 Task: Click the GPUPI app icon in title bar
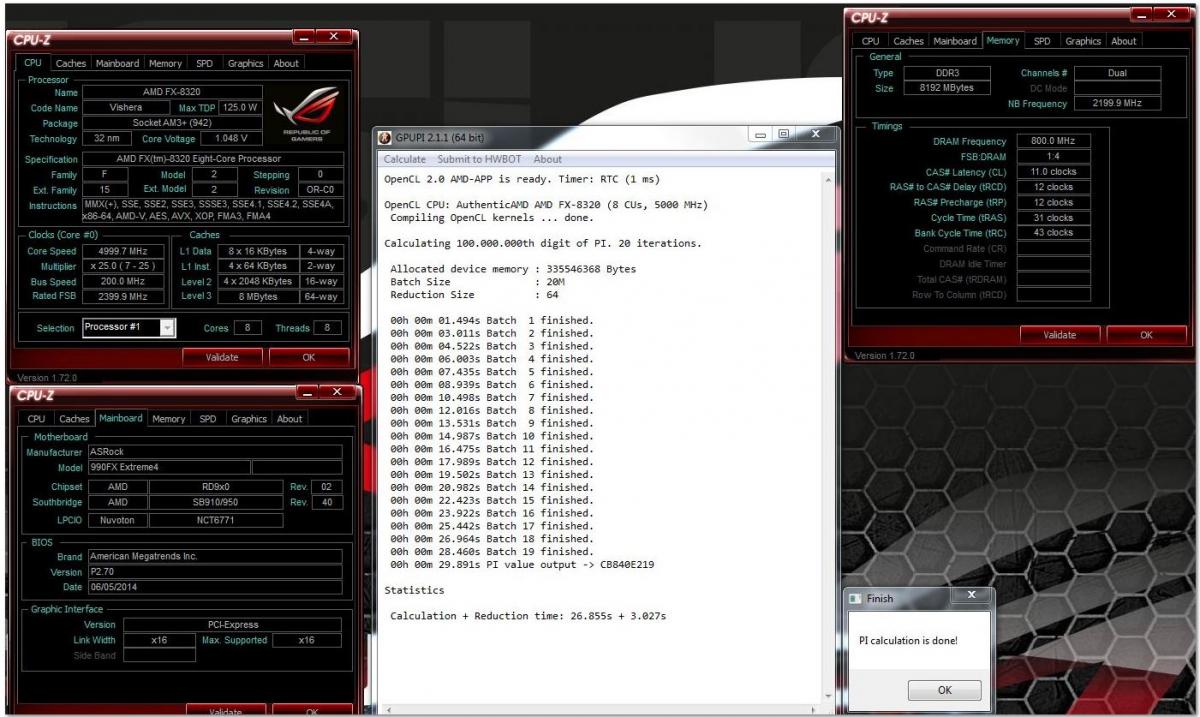[x=385, y=137]
